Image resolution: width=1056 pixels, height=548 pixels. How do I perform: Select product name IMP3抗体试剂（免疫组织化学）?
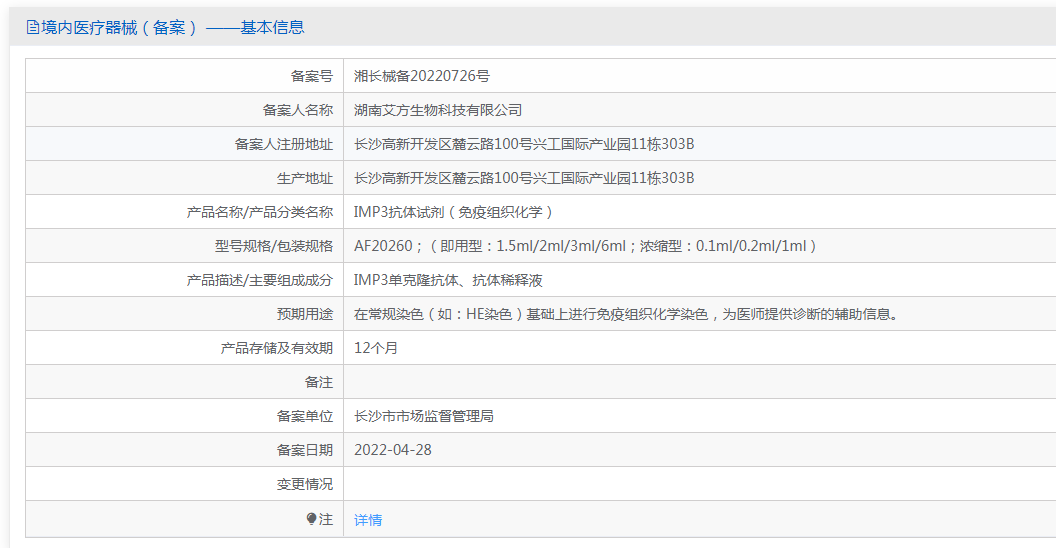point(455,212)
